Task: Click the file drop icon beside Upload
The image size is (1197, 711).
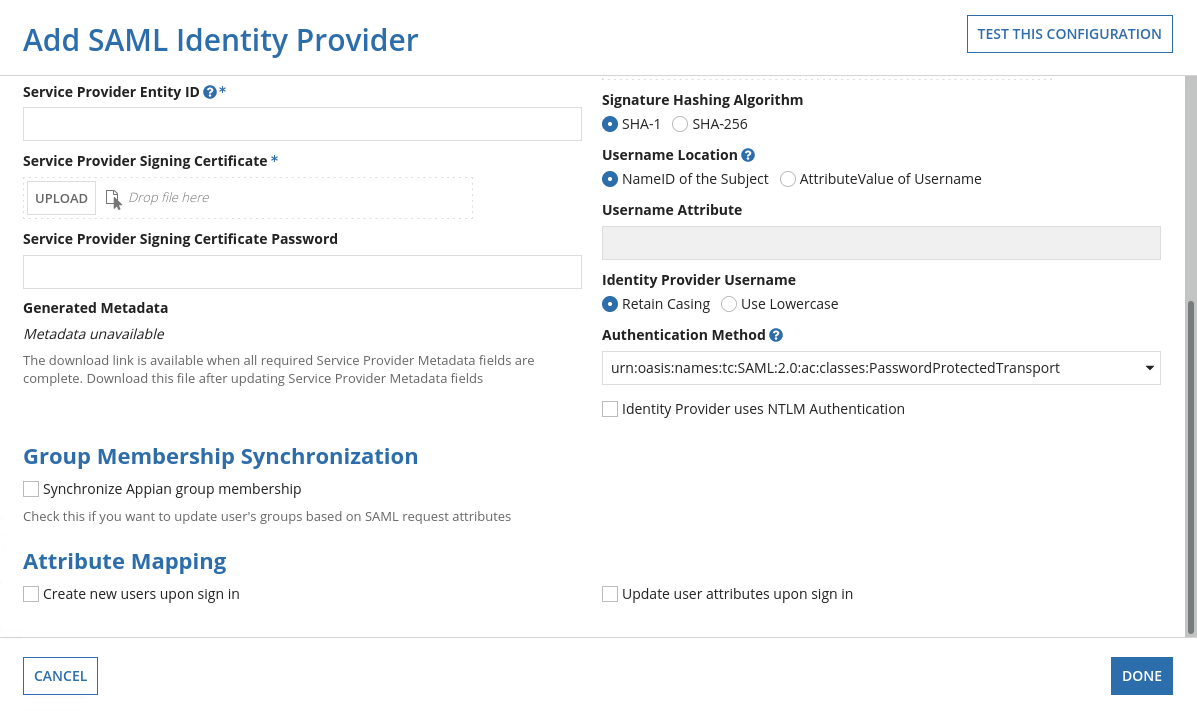Action: tap(113, 198)
